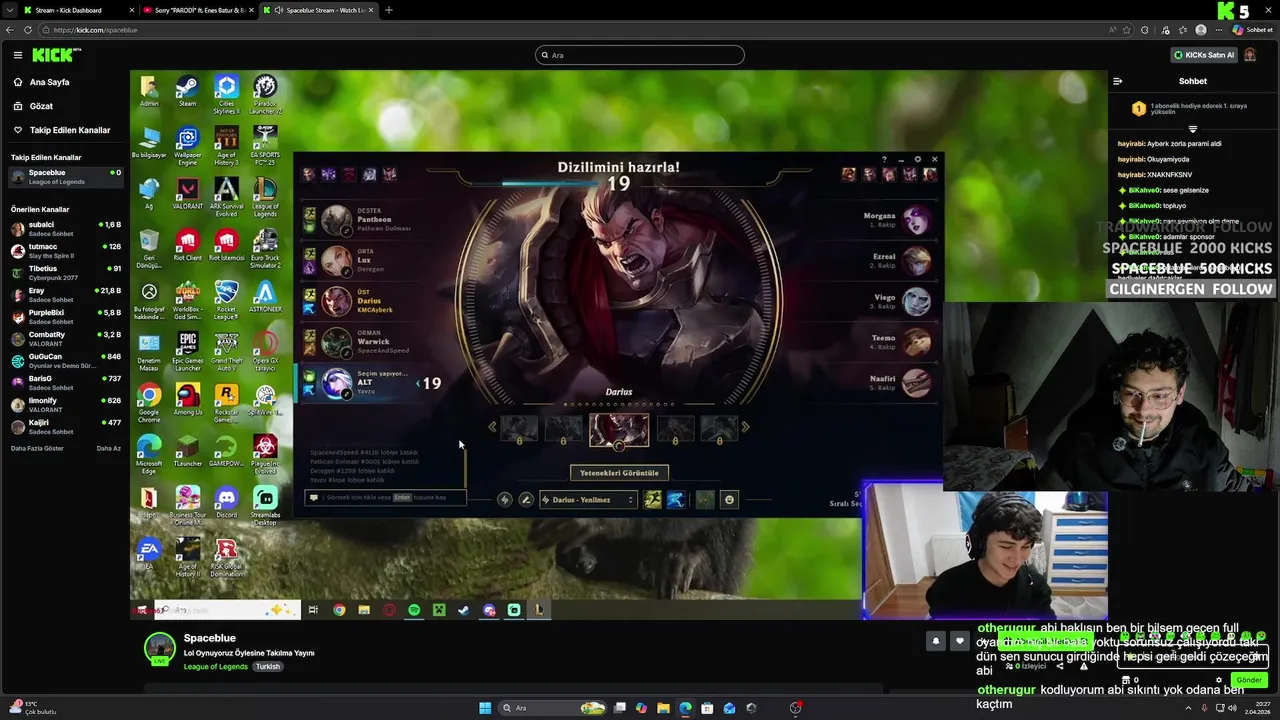This screenshot has width=1280, height=720.
Task: Click the Turkish language tag
Action: (267, 666)
